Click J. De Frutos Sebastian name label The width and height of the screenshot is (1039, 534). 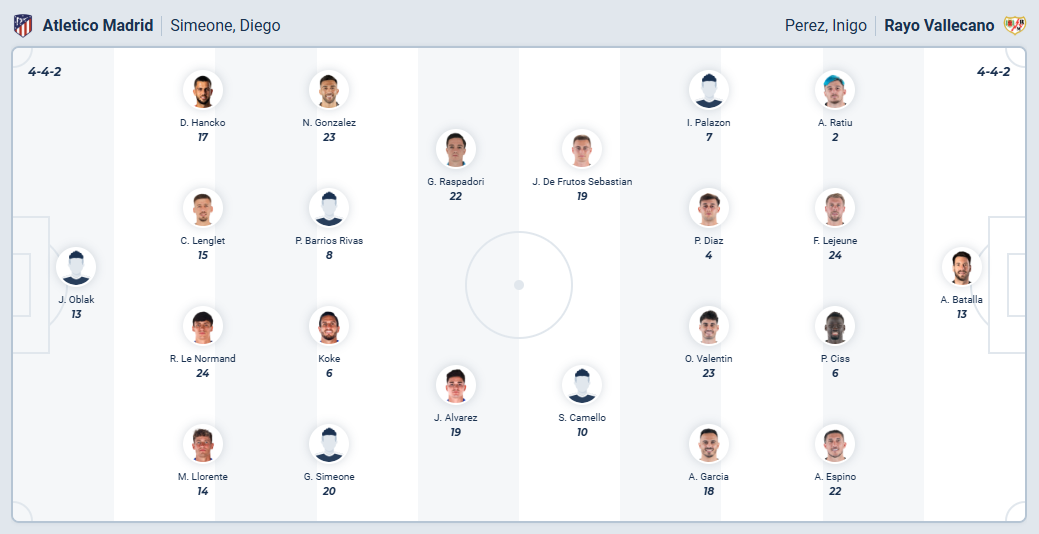(x=582, y=181)
